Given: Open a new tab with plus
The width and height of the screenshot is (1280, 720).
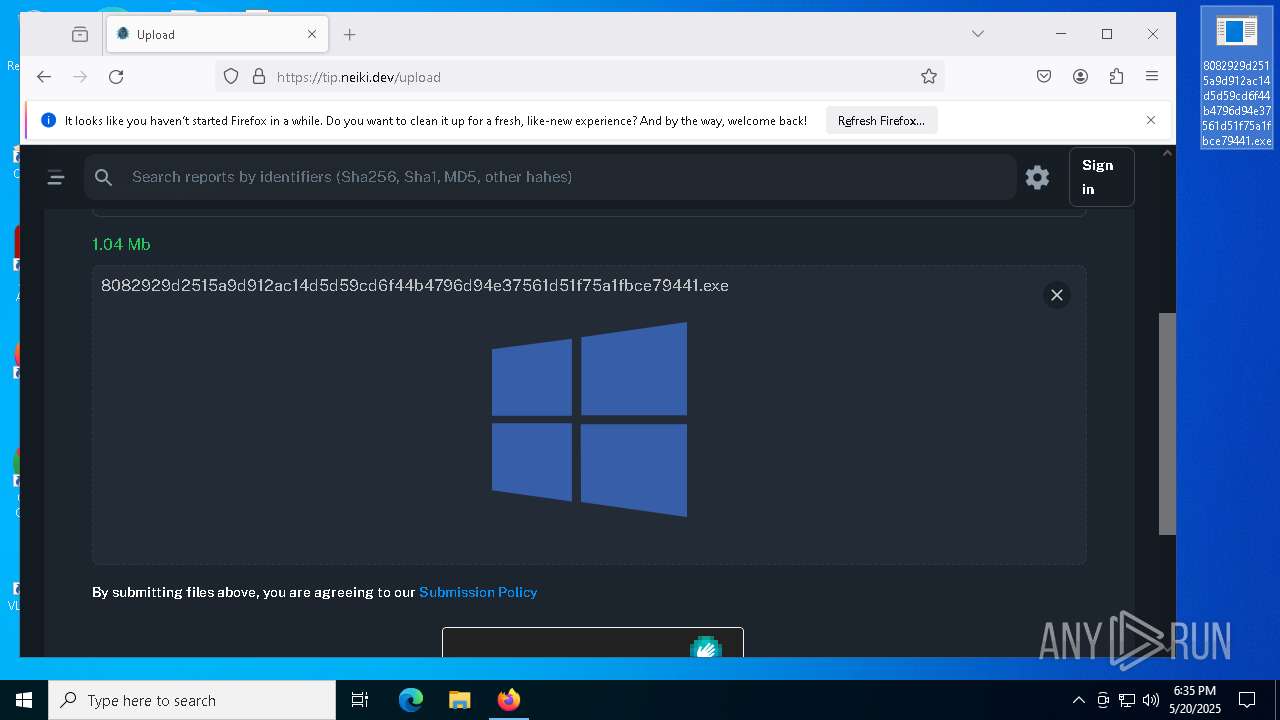Looking at the screenshot, I should [349, 34].
